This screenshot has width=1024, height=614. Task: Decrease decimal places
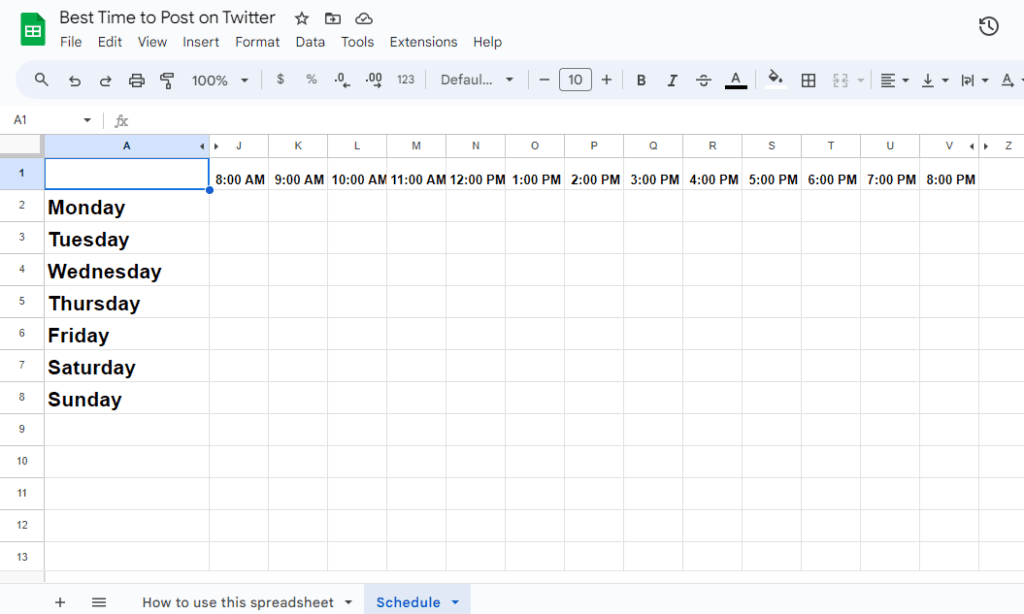342,79
